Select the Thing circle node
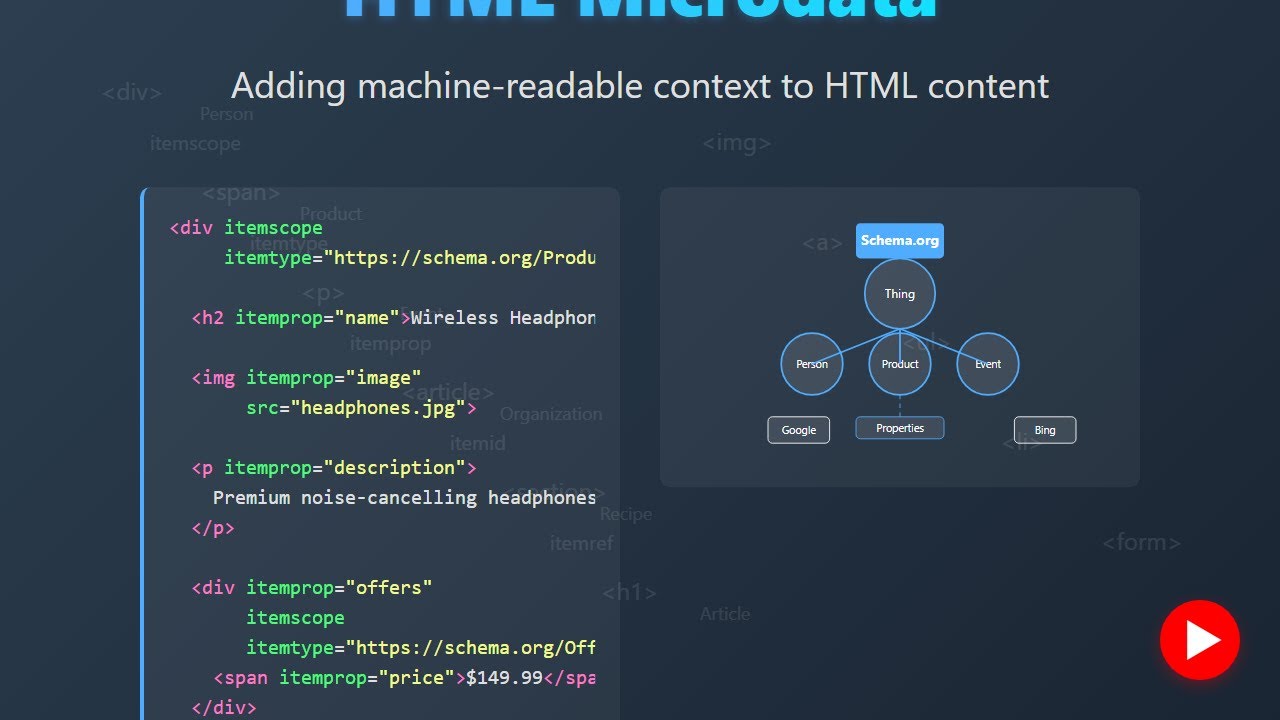This screenshot has height=720, width=1280. (900, 294)
